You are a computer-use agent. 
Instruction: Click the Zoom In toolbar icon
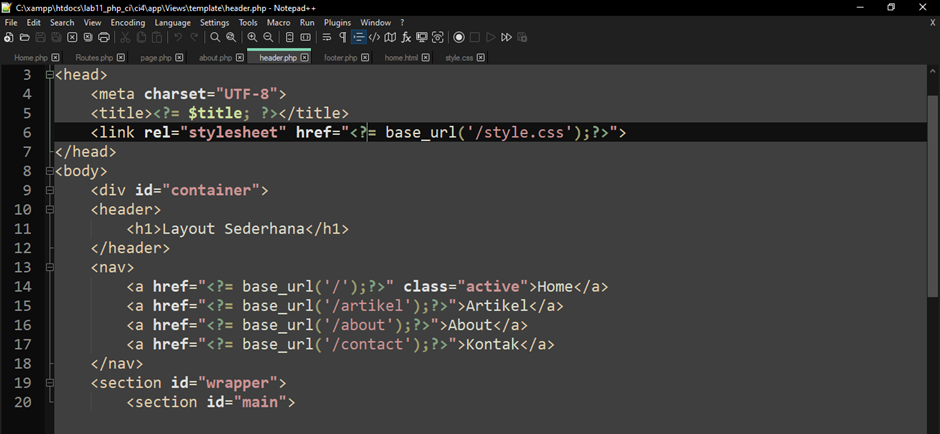[x=252, y=37]
